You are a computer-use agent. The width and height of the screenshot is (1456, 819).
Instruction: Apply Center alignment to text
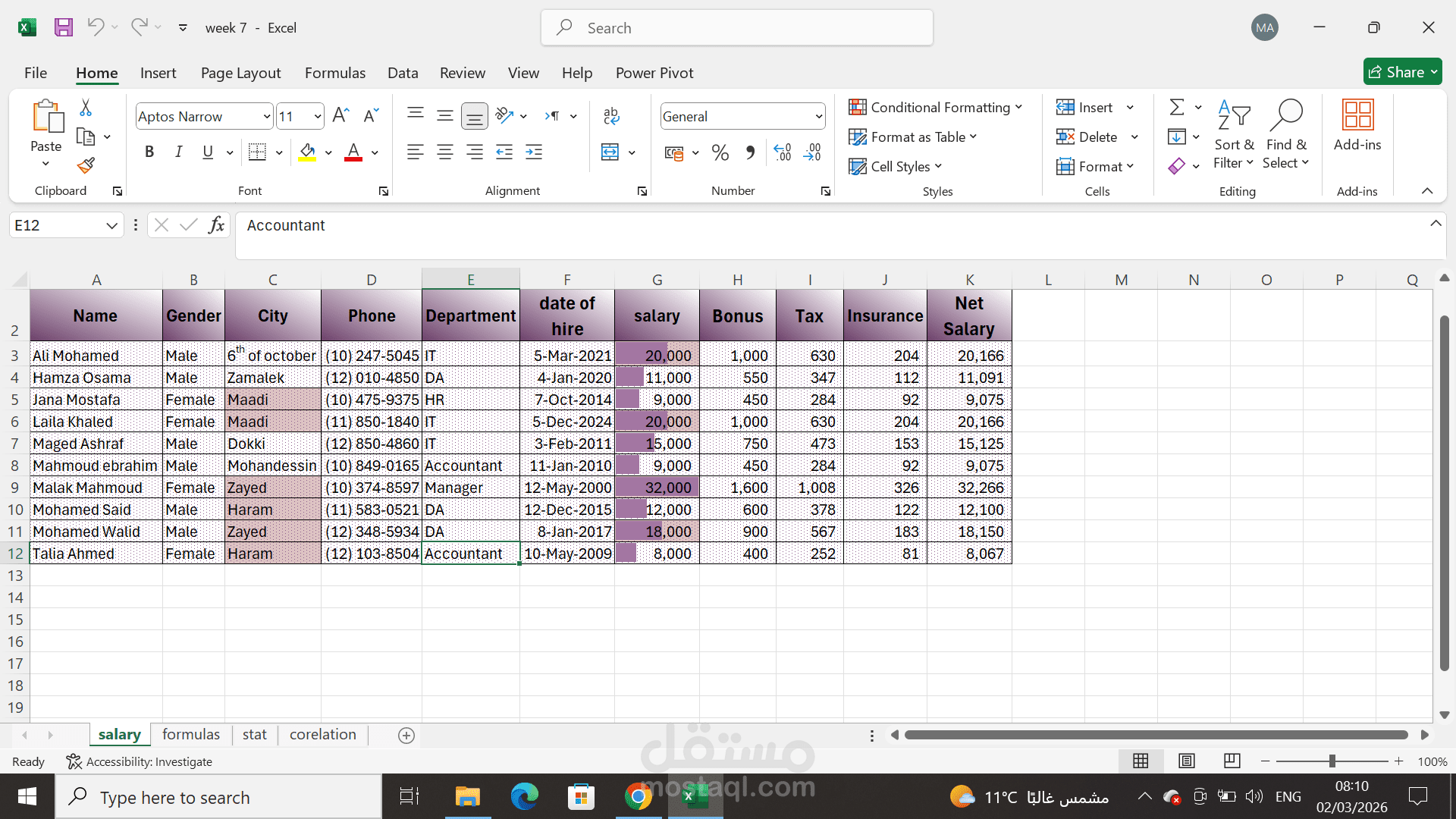click(x=445, y=152)
